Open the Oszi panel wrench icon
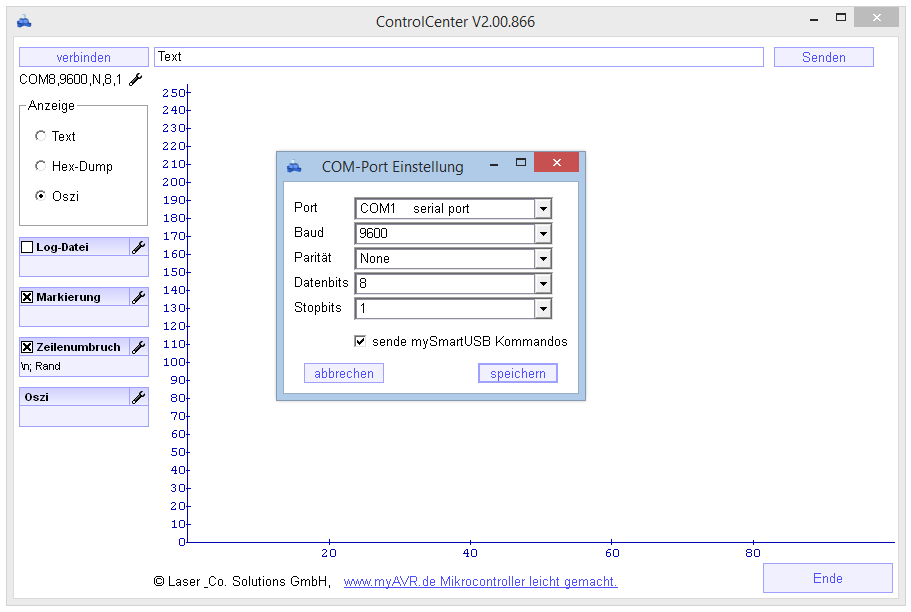 [x=138, y=397]
